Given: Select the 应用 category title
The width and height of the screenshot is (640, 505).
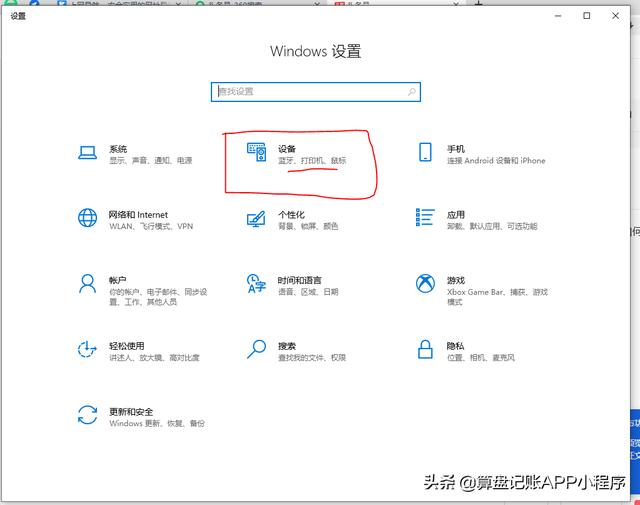Looking at the screenshot, I should pos(456,215).
